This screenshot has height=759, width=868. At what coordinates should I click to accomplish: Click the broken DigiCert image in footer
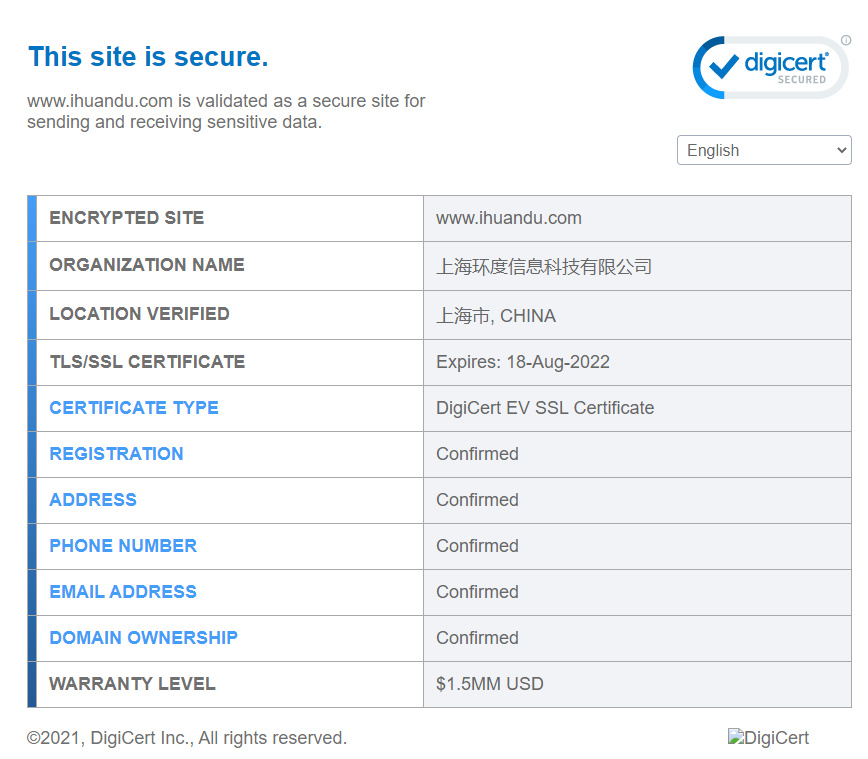pyautogui.click(x=768, y=737)
